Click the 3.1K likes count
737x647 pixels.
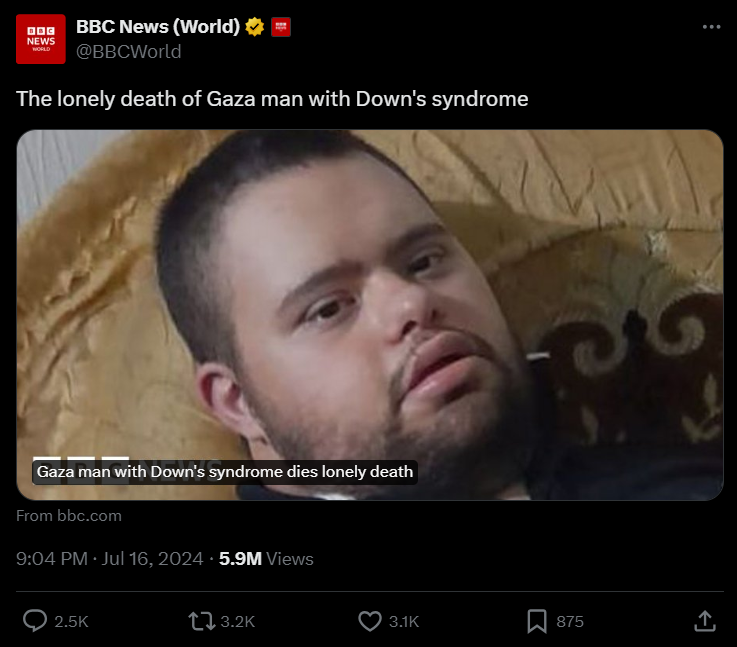[403, 622]
